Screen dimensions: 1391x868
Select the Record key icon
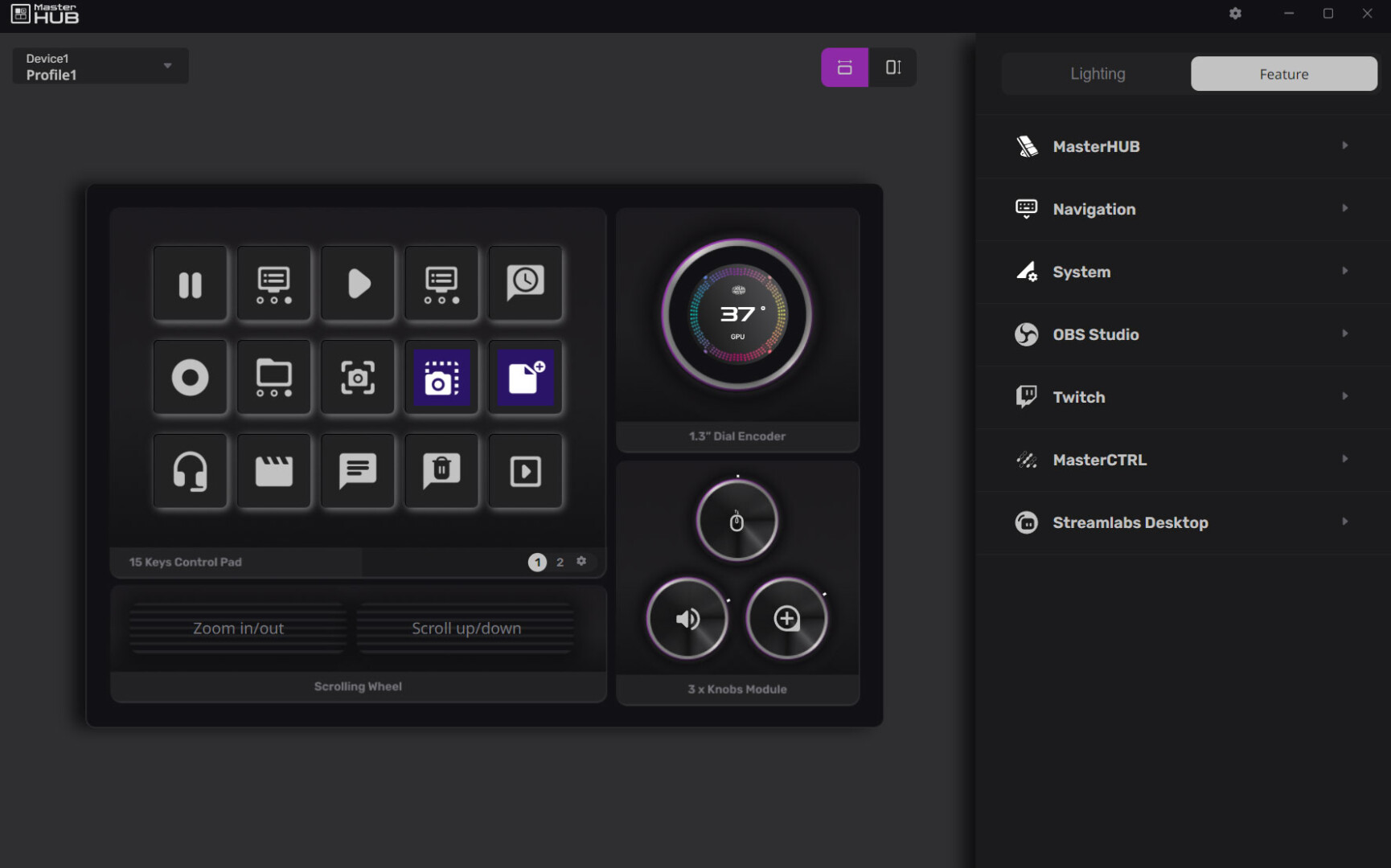click(x=190, y=377)
